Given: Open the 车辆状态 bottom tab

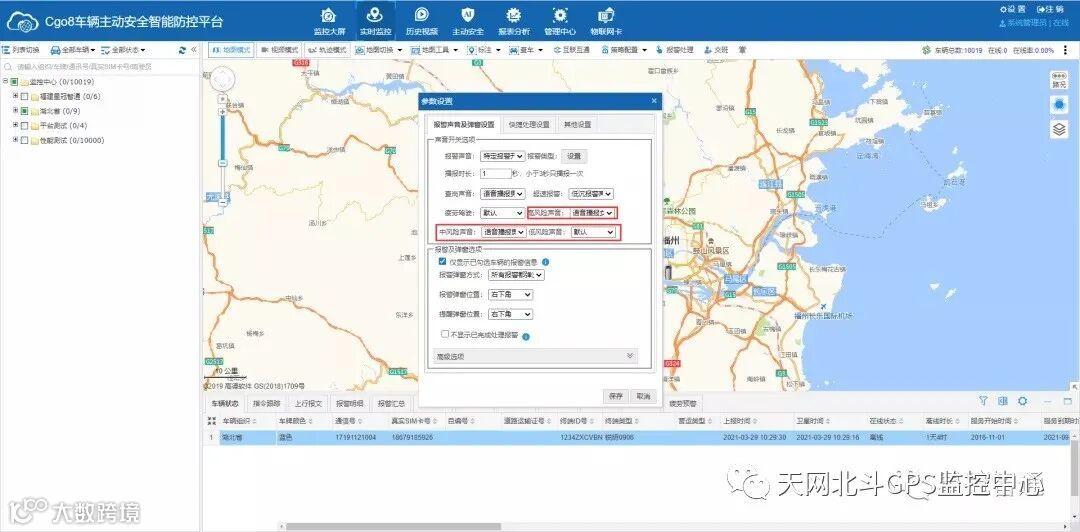Looking at the screenshot, I should click(x=225, y=404).
